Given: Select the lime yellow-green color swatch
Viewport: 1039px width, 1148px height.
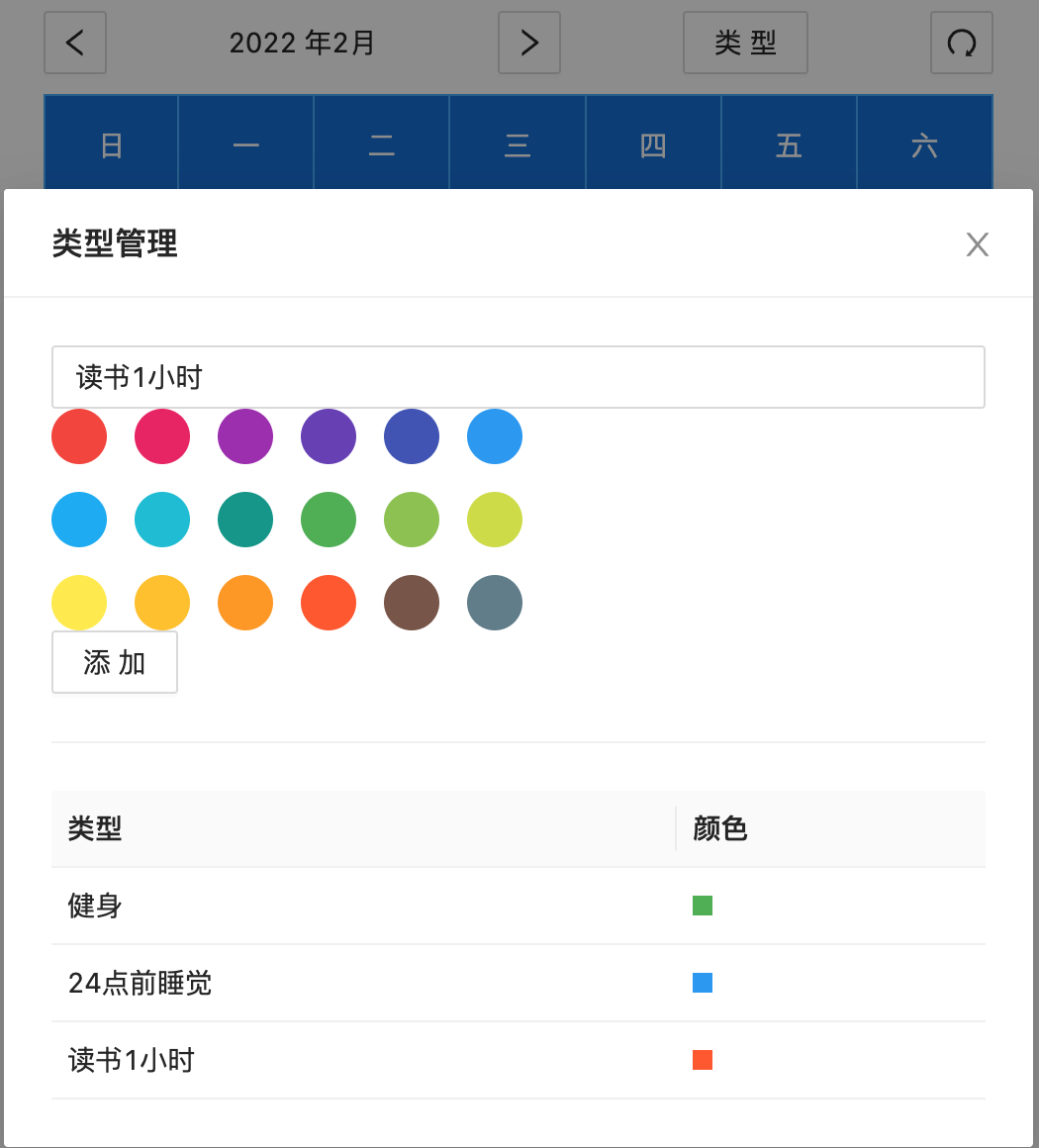Looking at the screenshot, I should [x=495, y=520].
